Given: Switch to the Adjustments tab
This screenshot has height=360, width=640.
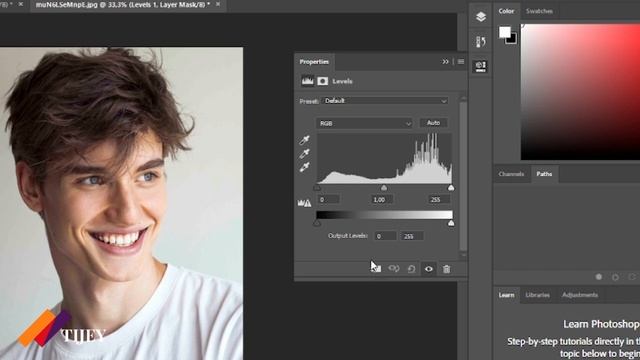Looking at the screenshot, I should pyautogui.click(x=580, y=295).
